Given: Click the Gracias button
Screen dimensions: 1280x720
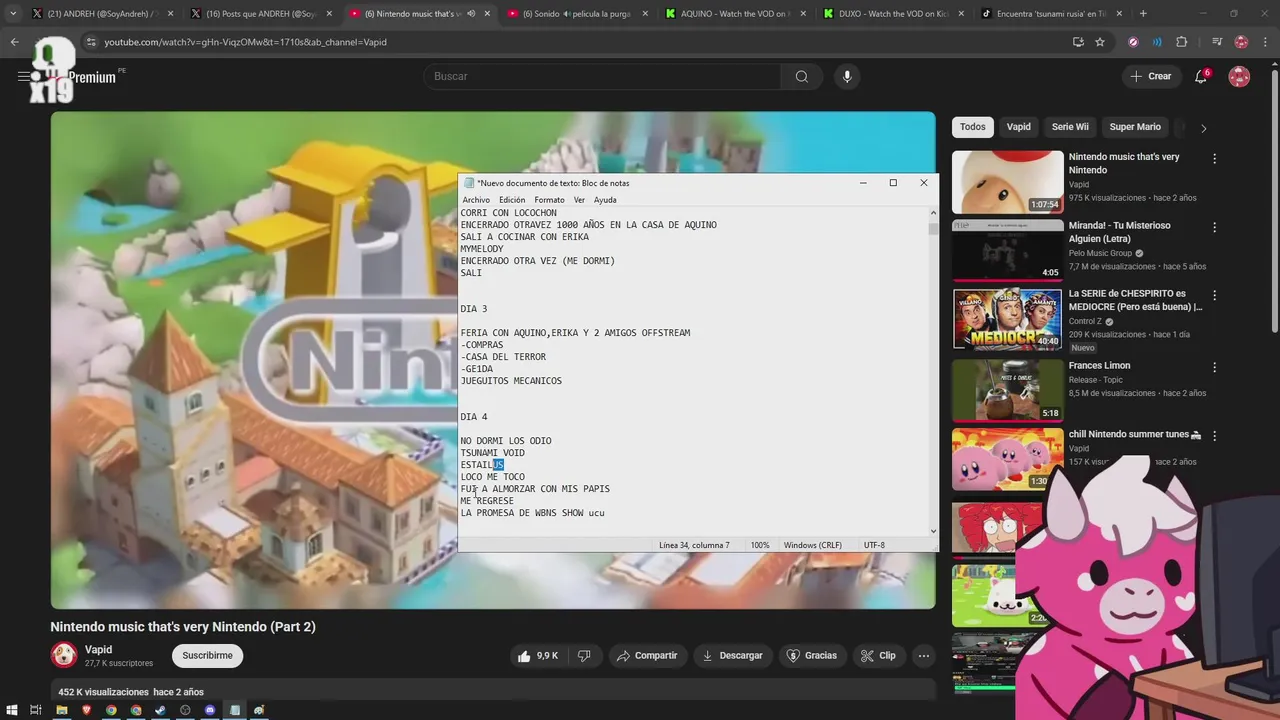Looking at the screenshot, I should [812, 656].
